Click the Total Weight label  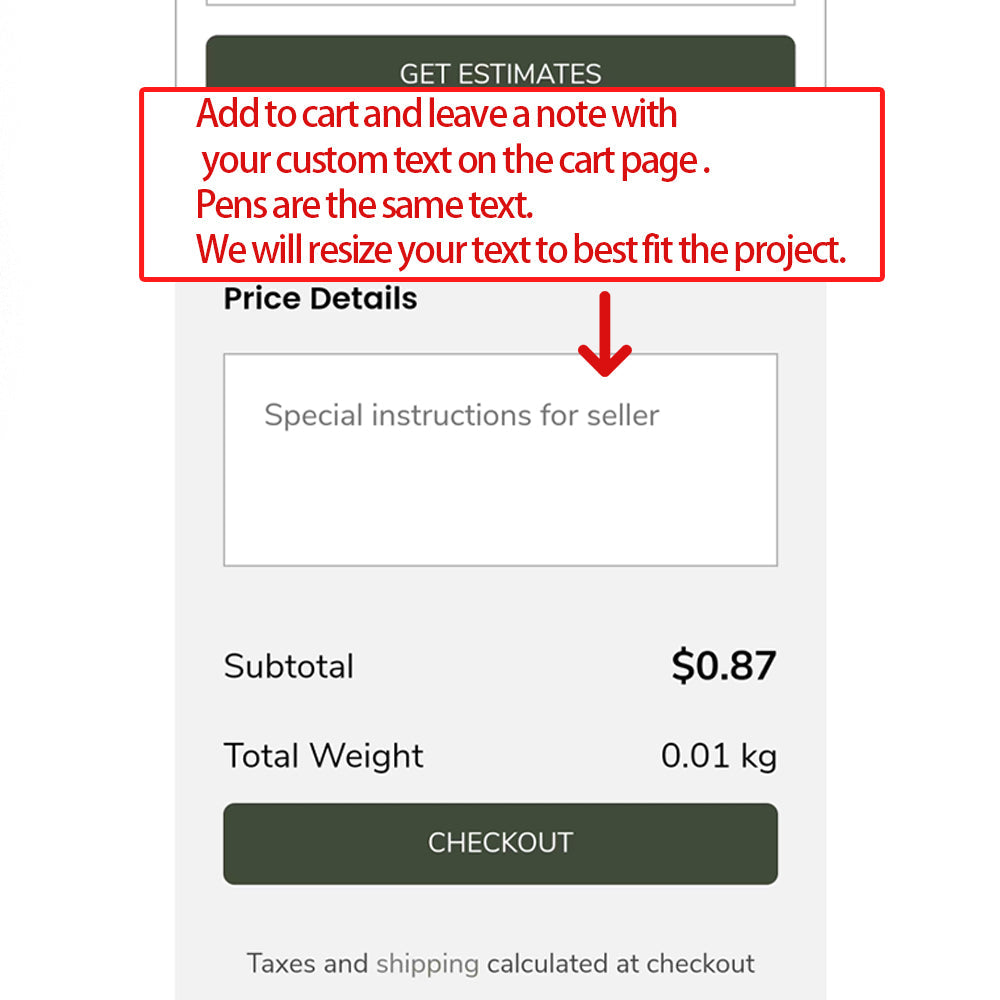[323, 755]
